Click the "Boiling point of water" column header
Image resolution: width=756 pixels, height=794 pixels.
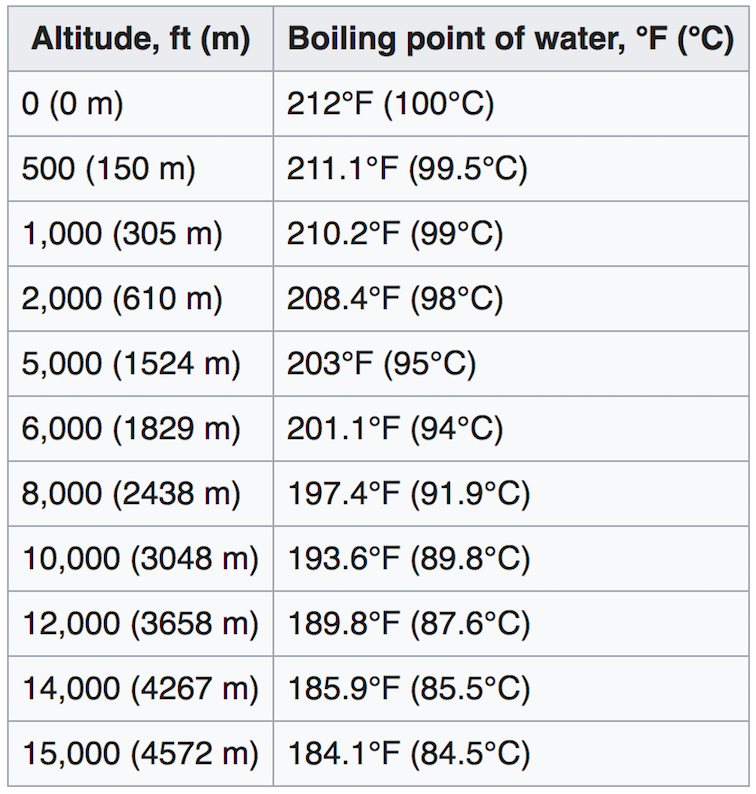coord(510,39)
